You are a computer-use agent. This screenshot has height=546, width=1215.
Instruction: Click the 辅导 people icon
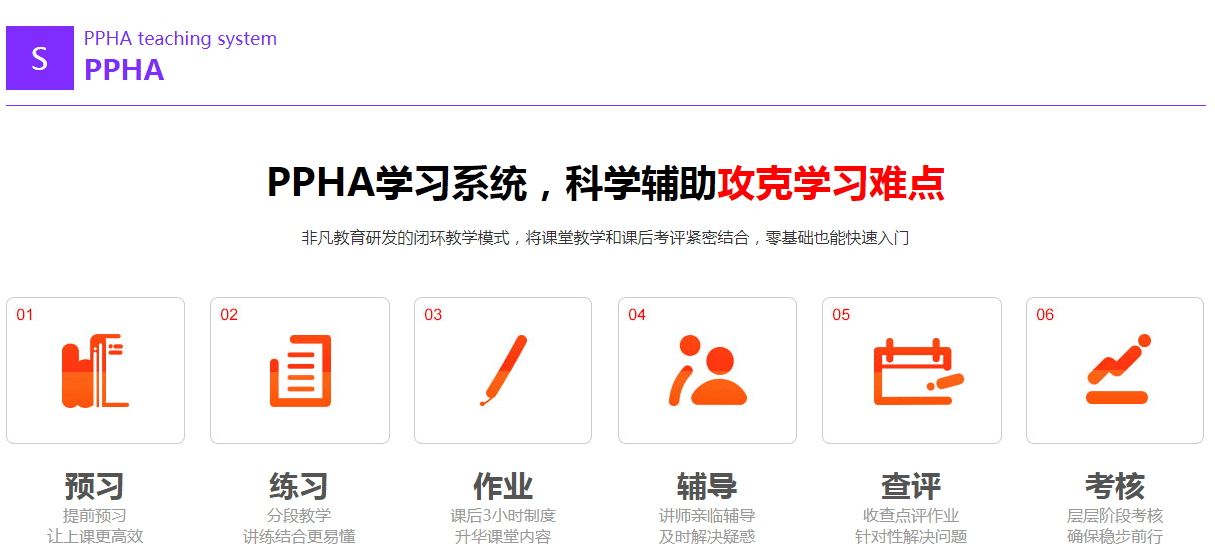pos(707,370)
